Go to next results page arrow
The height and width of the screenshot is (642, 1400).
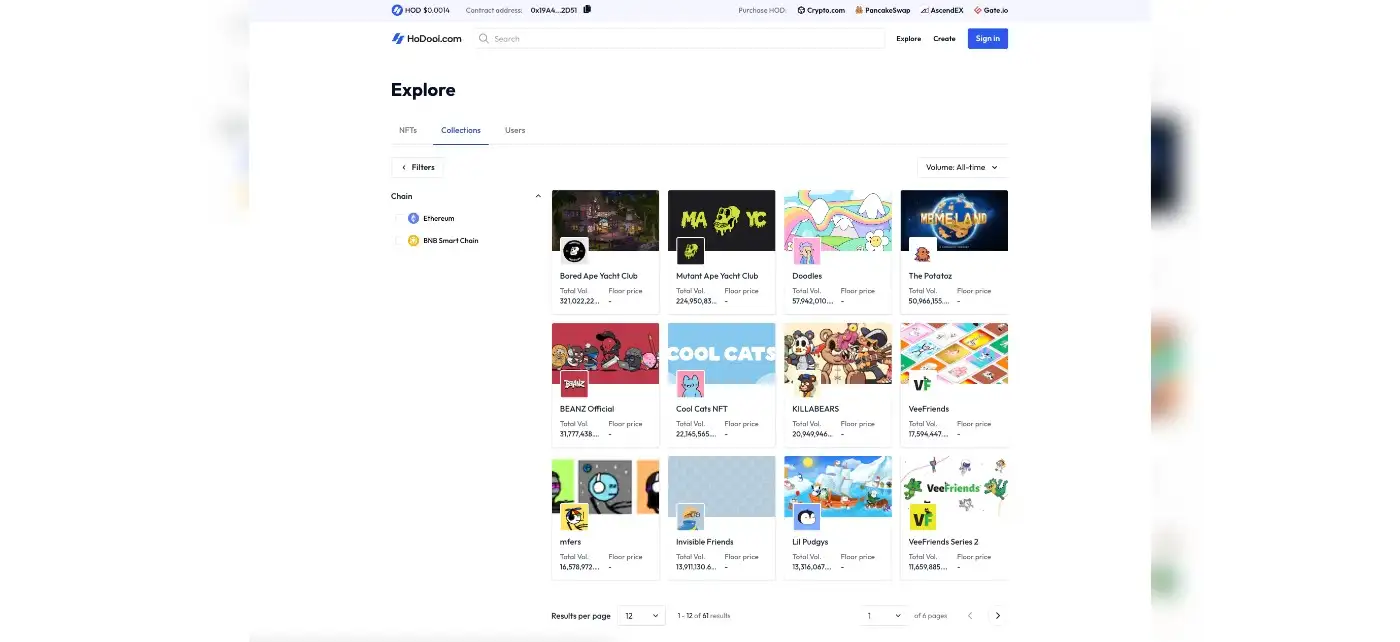pos(997,616)
